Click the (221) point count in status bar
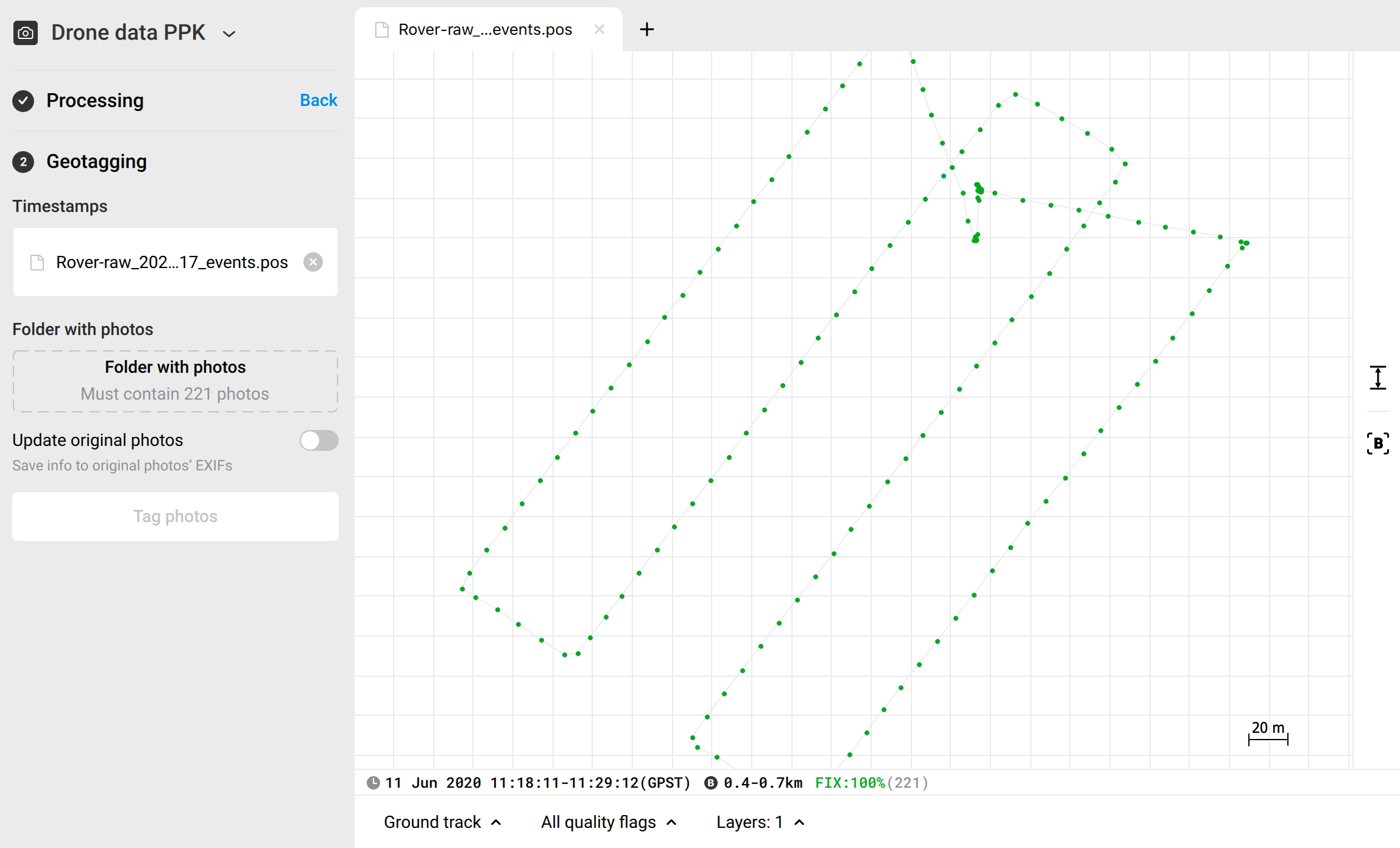 point(907,783)
